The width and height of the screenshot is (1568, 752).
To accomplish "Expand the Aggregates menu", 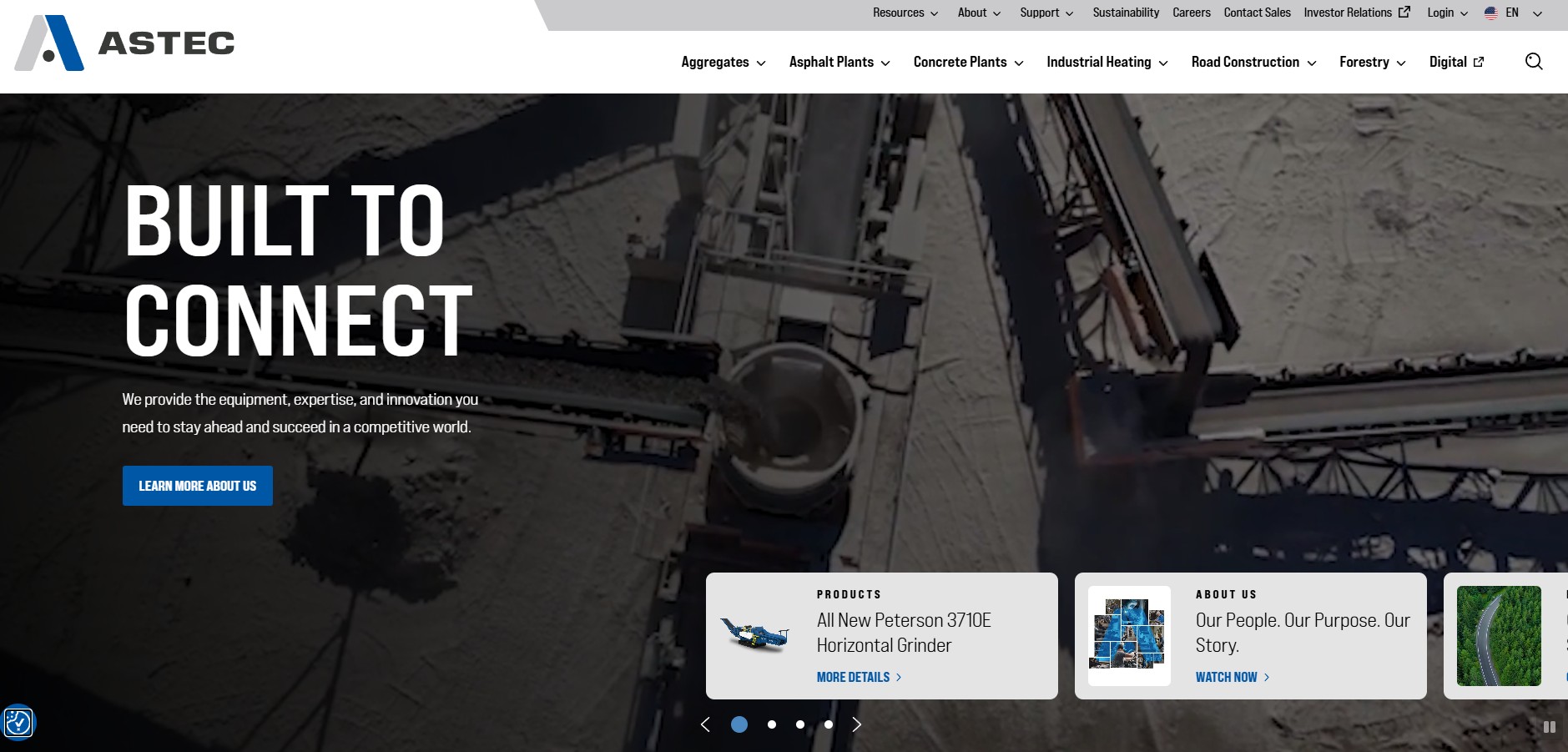I will coord(723,62).
